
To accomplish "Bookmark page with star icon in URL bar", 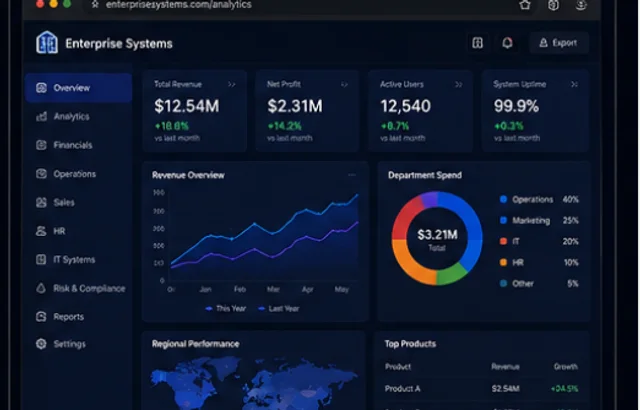I will click(x=95, y=4).
